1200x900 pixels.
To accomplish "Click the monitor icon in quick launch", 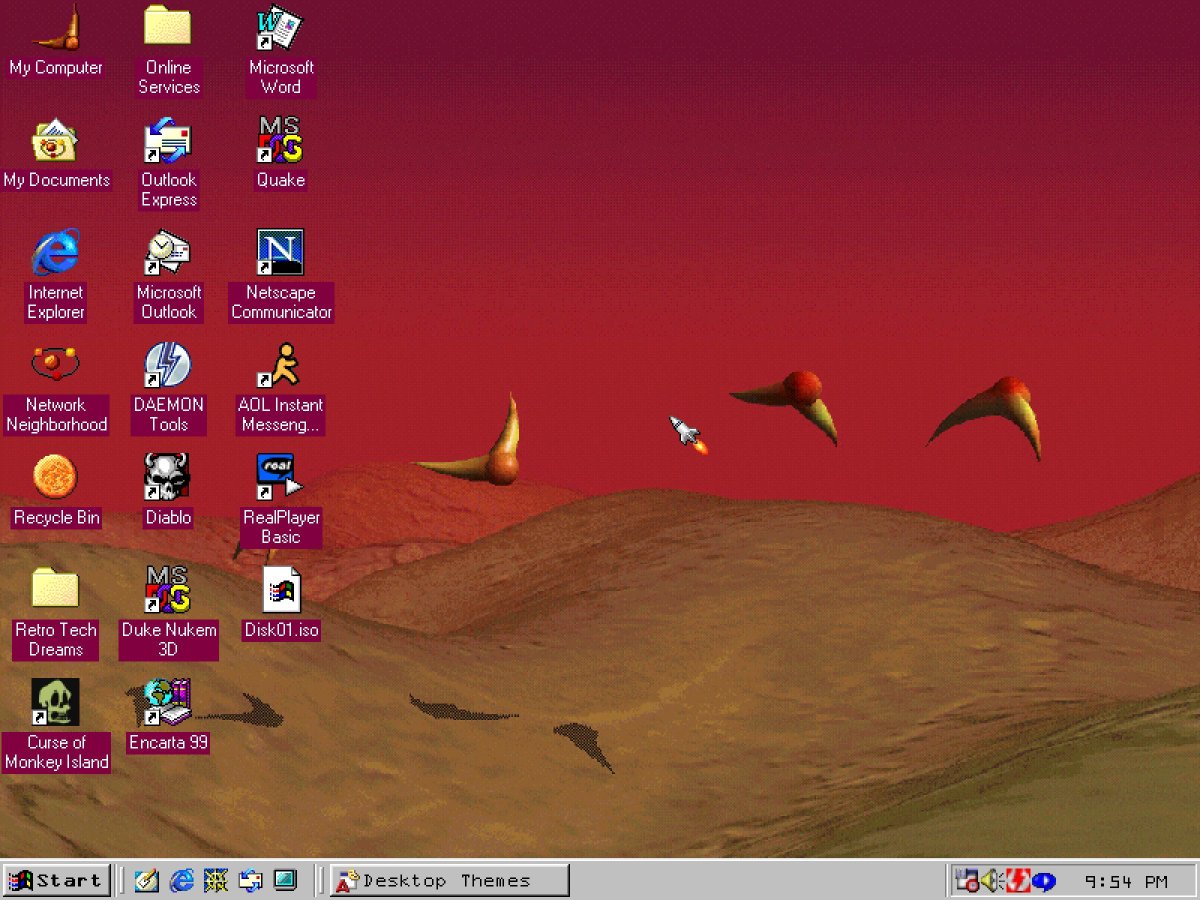I will pos(285,881).
